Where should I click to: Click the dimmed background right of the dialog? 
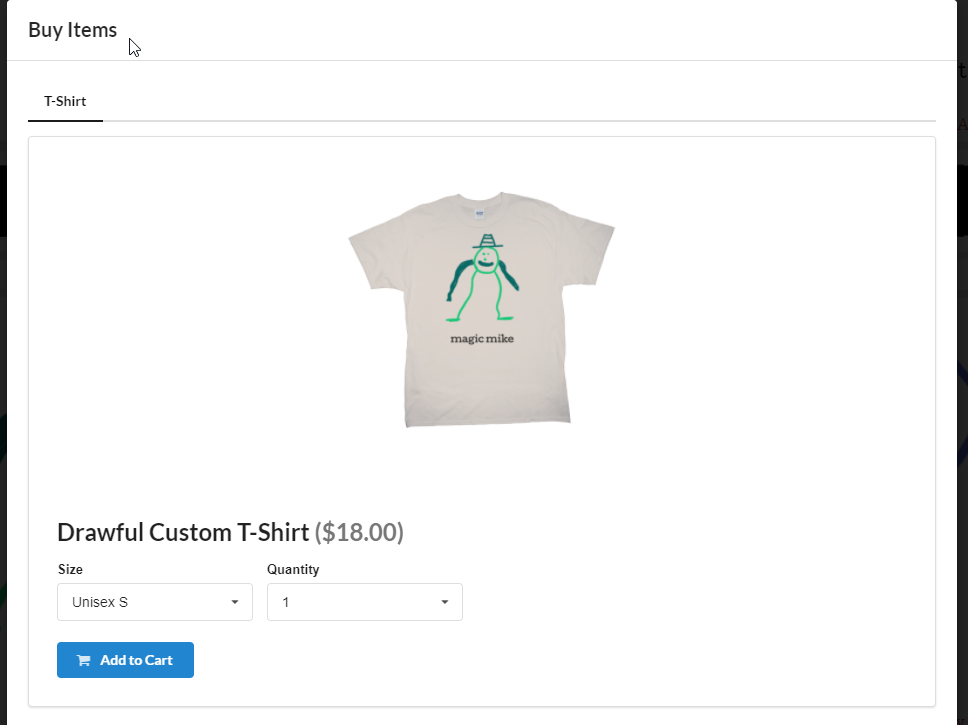tap(961, 400)
